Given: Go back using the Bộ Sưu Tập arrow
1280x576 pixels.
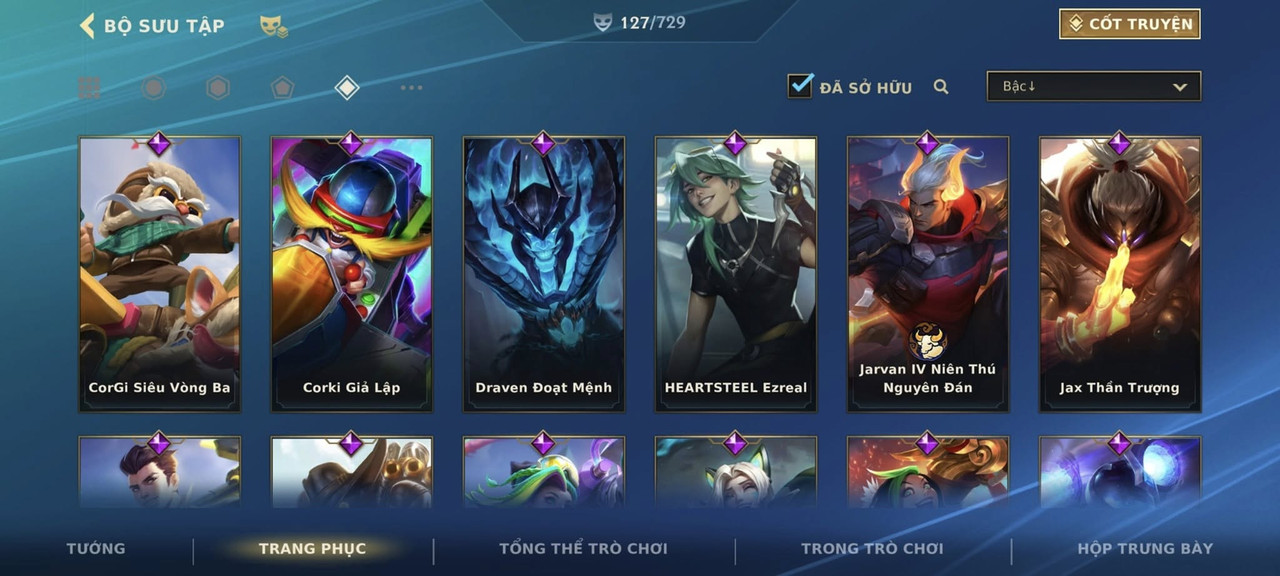Looking at the screenshot, I should tap(87, 25).
